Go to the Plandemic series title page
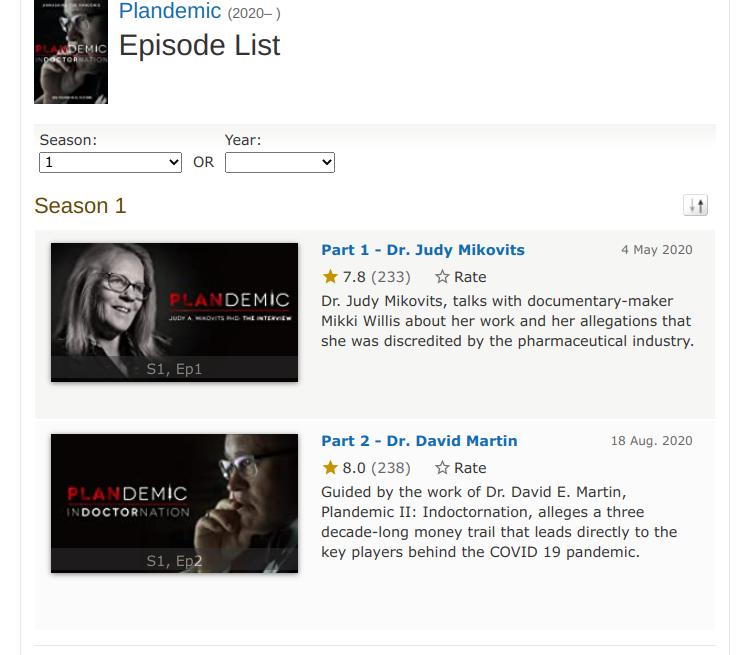This screenshot has height=655, width=737. [x=170, y=11]
